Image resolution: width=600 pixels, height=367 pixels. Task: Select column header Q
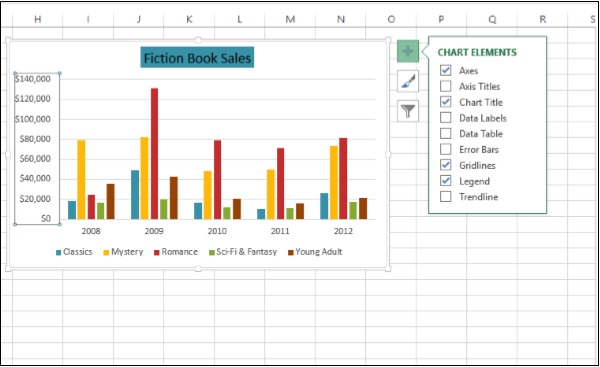tap(492, 20)
